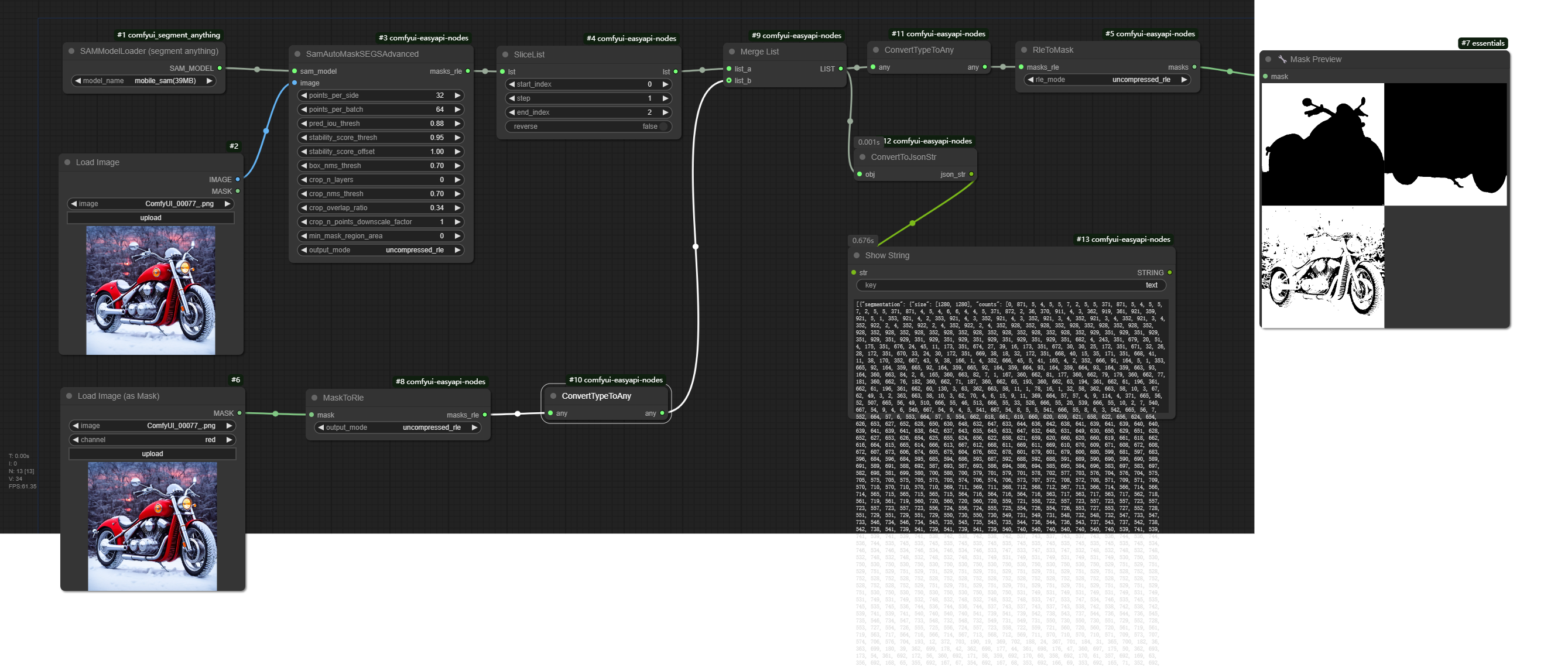Collapse the Mask Preview node
This screenshot has width=1568, height=667.
coord(1268,60)
